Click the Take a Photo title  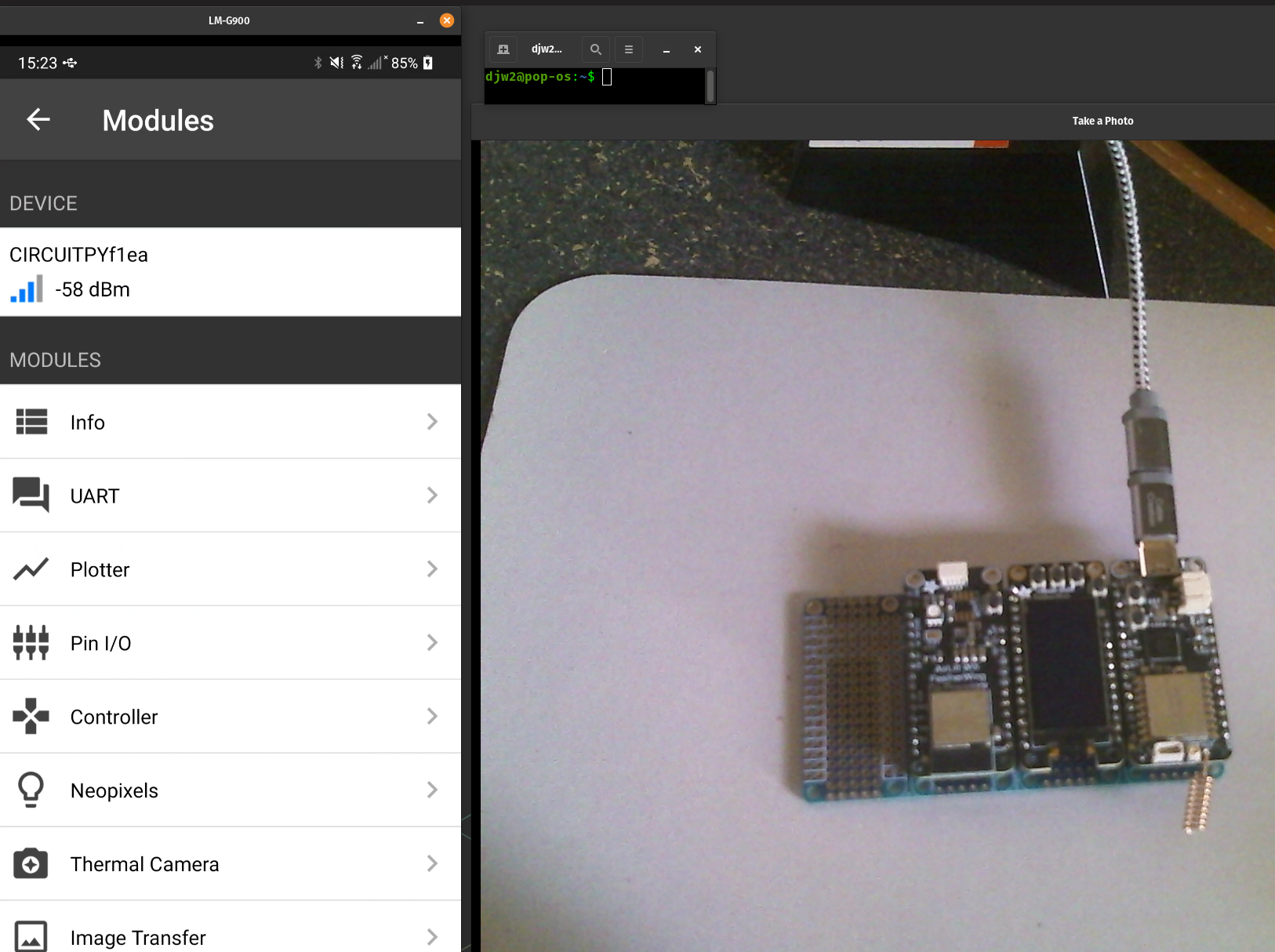click(1102, 121)
